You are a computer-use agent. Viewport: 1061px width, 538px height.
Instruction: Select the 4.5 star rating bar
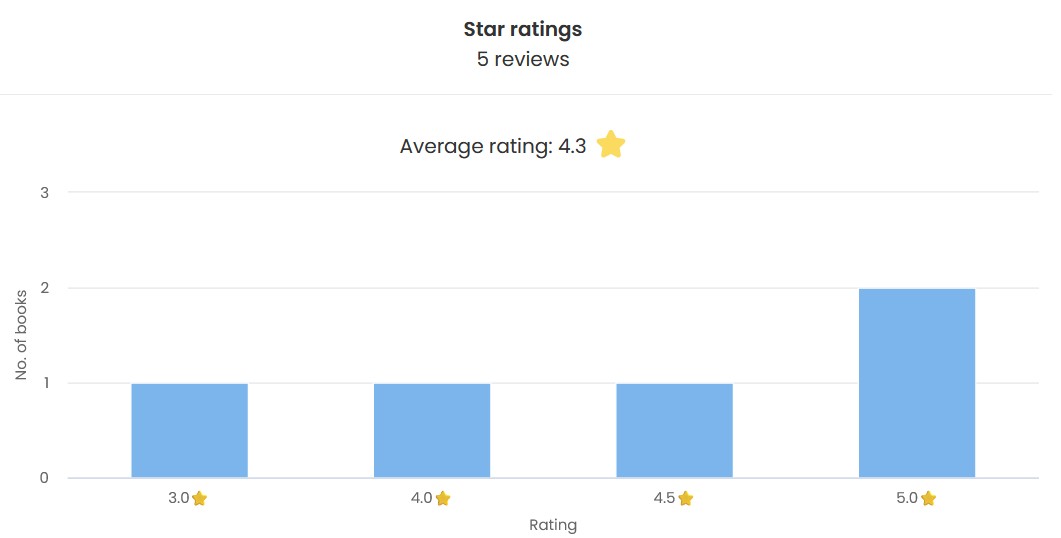[x=674, y=430]
